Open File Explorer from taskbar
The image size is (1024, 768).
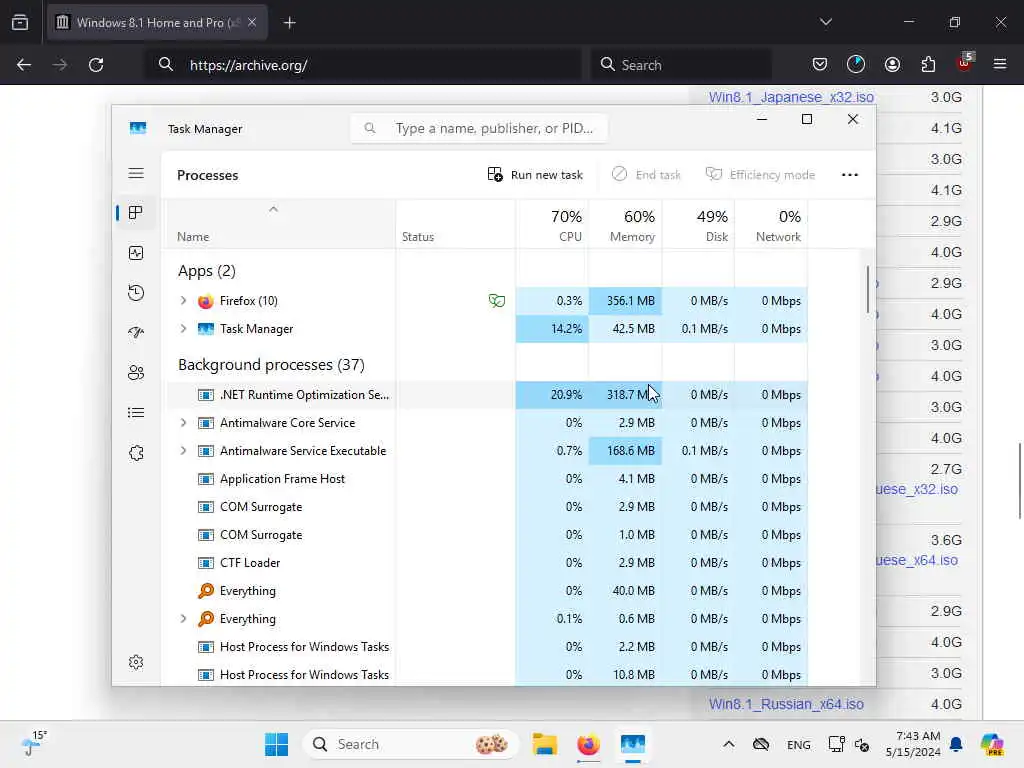(x=545, y=744)
